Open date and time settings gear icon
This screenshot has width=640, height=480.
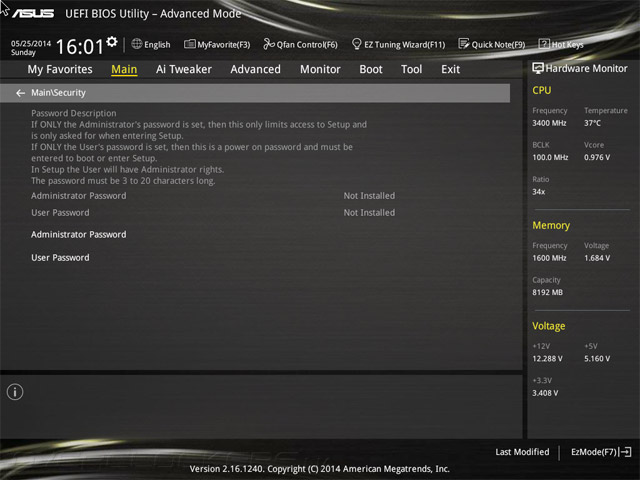click(112, 41)
